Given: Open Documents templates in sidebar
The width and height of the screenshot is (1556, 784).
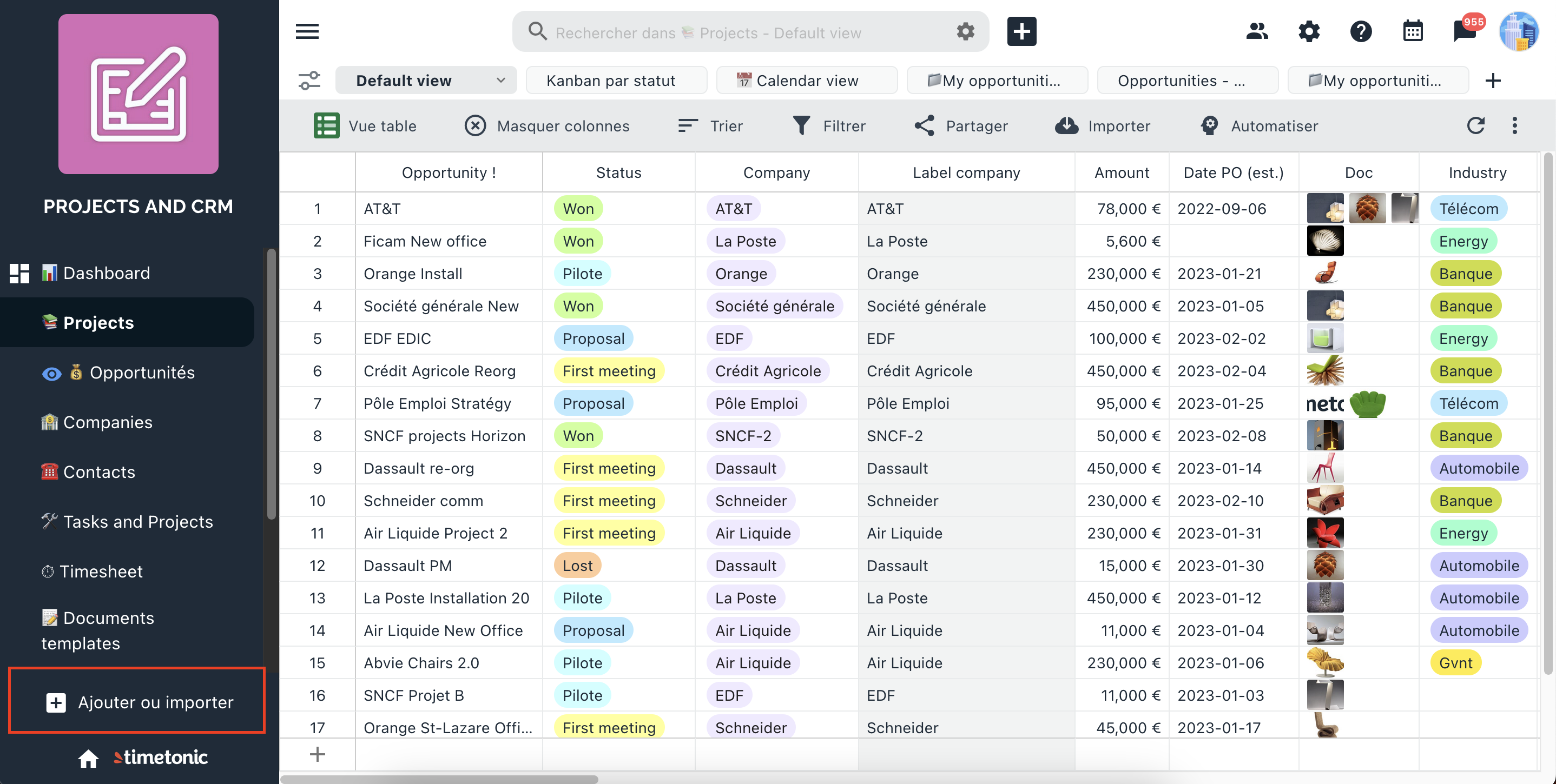Looking at the screenshot, I should [98, 630].
